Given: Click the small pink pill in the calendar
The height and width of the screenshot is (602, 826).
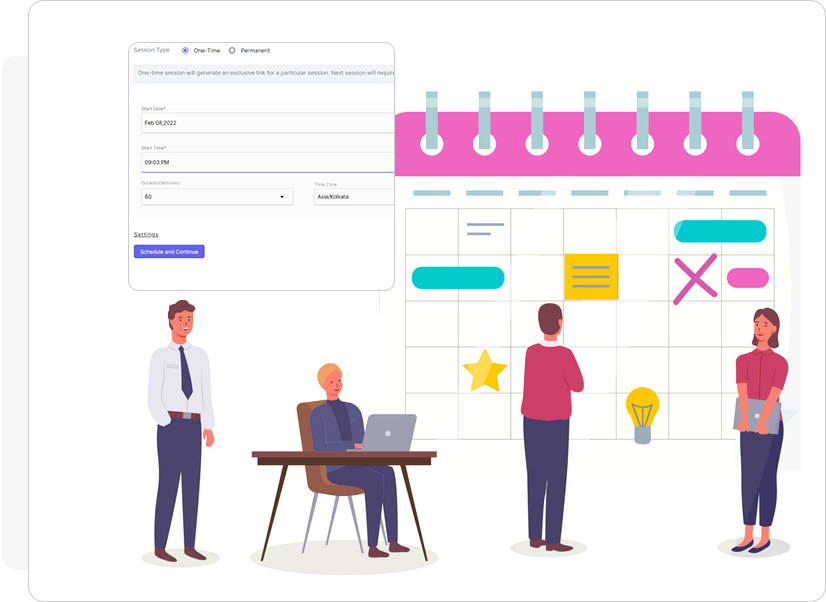Looking at the screenshot, I should pyautogui.click(x=747, y=278).
